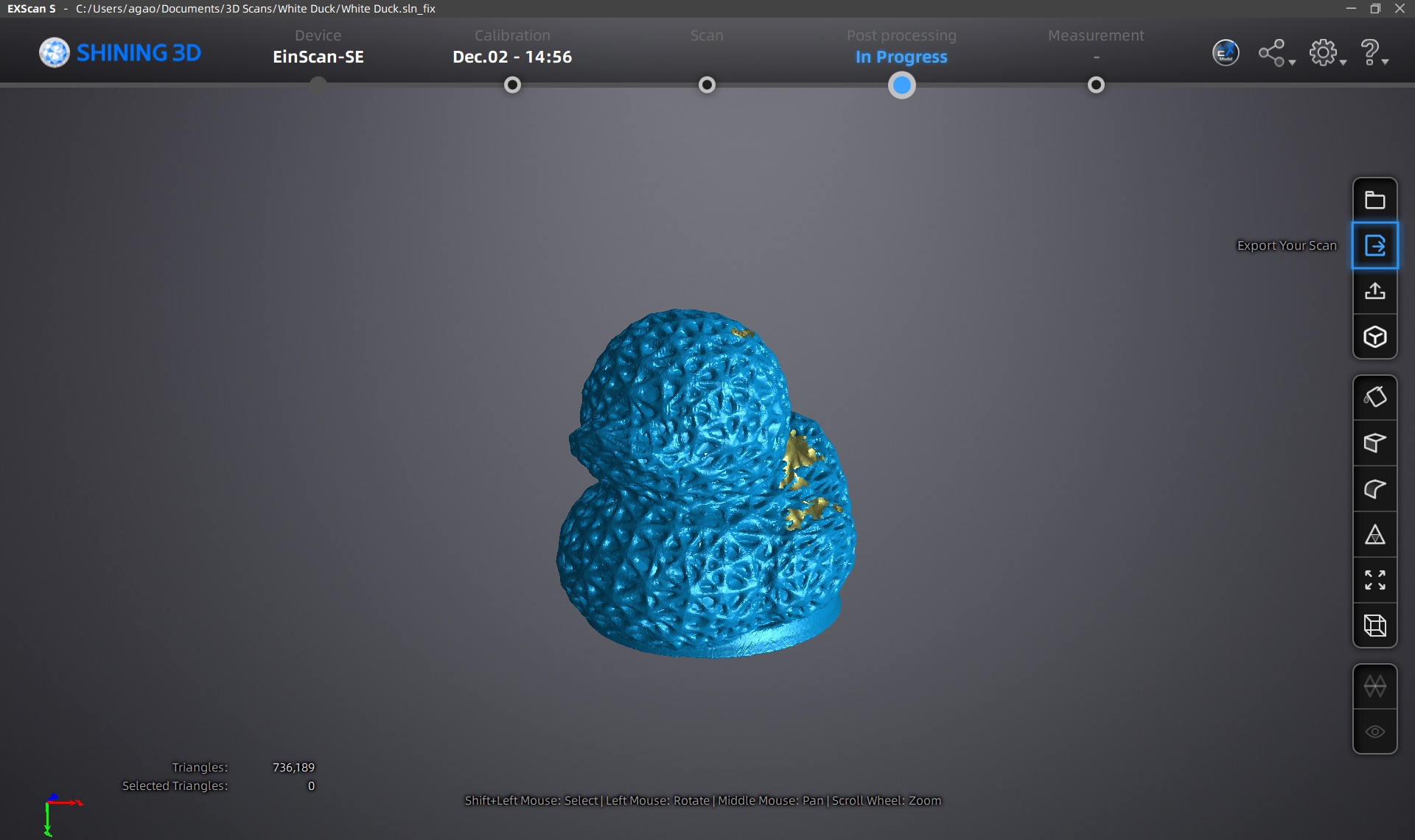Toggle the wireframe cube display
The height and width of the screenshot is (840, 1415).
1374,626
